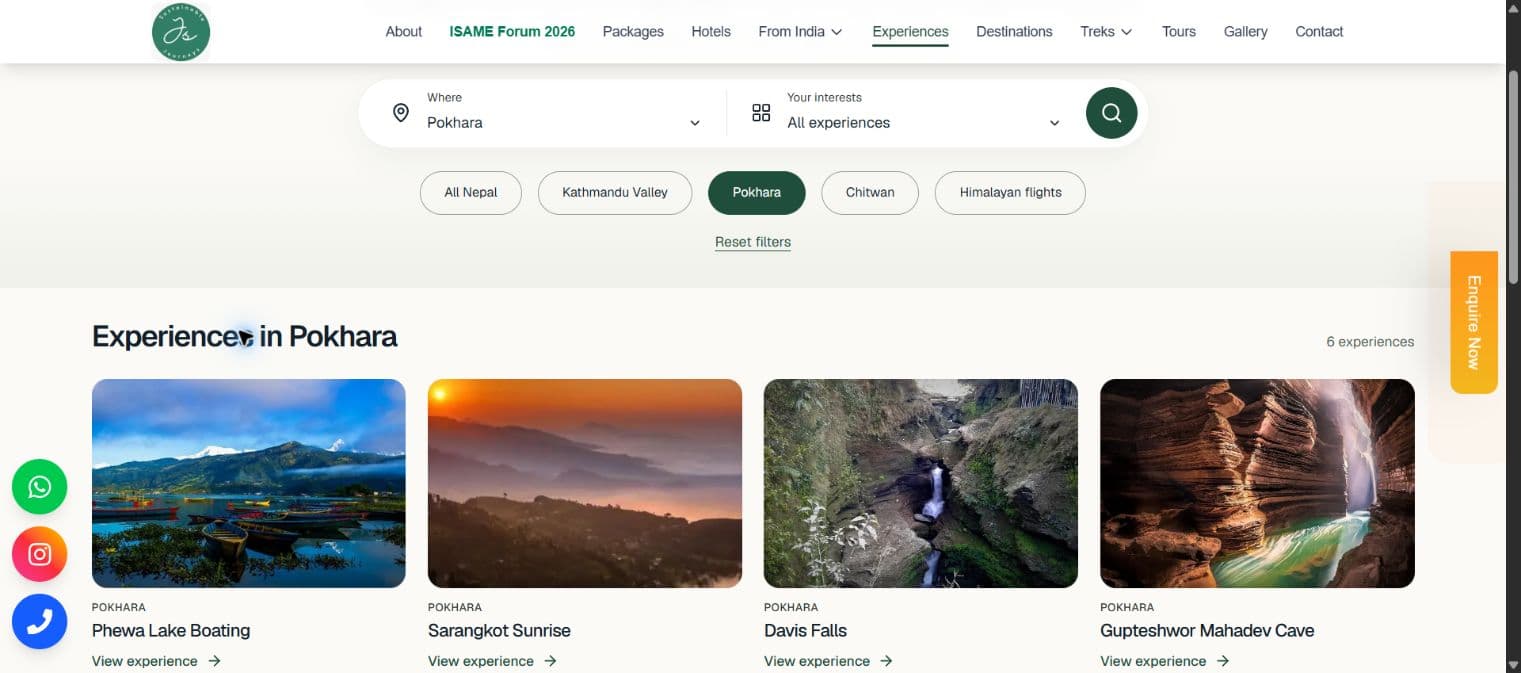Click arrow beside Sarangkot Sunrise view experience
The image size is (1521, 673).
(x=550, y=661)
